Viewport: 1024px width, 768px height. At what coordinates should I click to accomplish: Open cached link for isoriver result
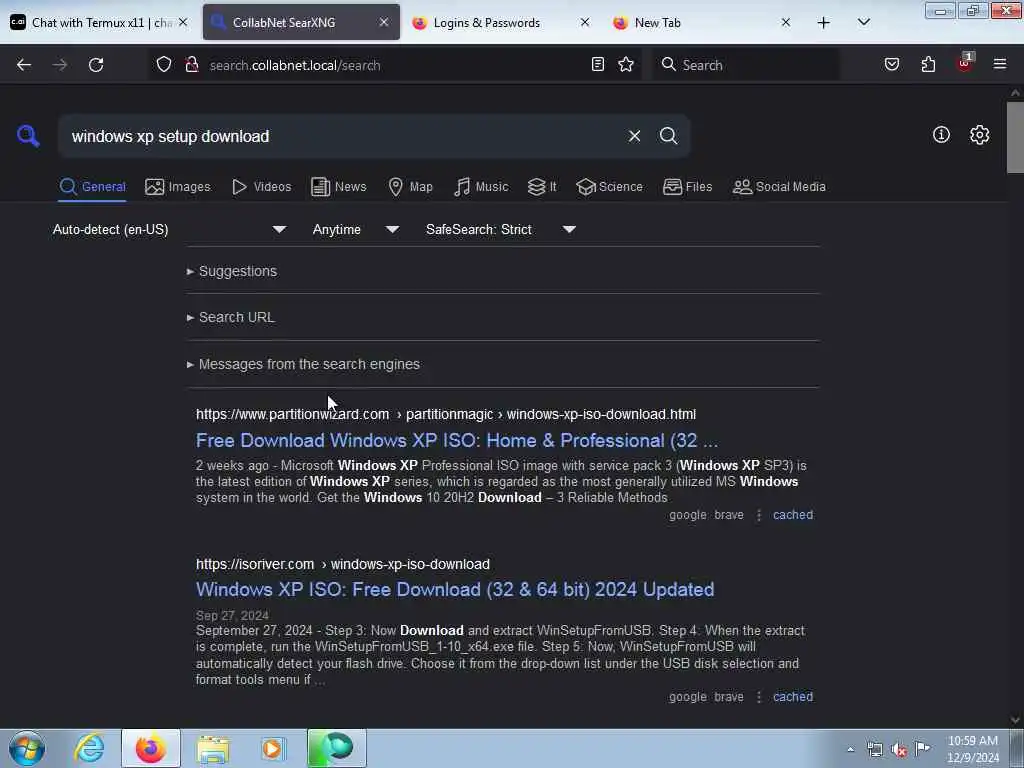(x=793, y=697)
